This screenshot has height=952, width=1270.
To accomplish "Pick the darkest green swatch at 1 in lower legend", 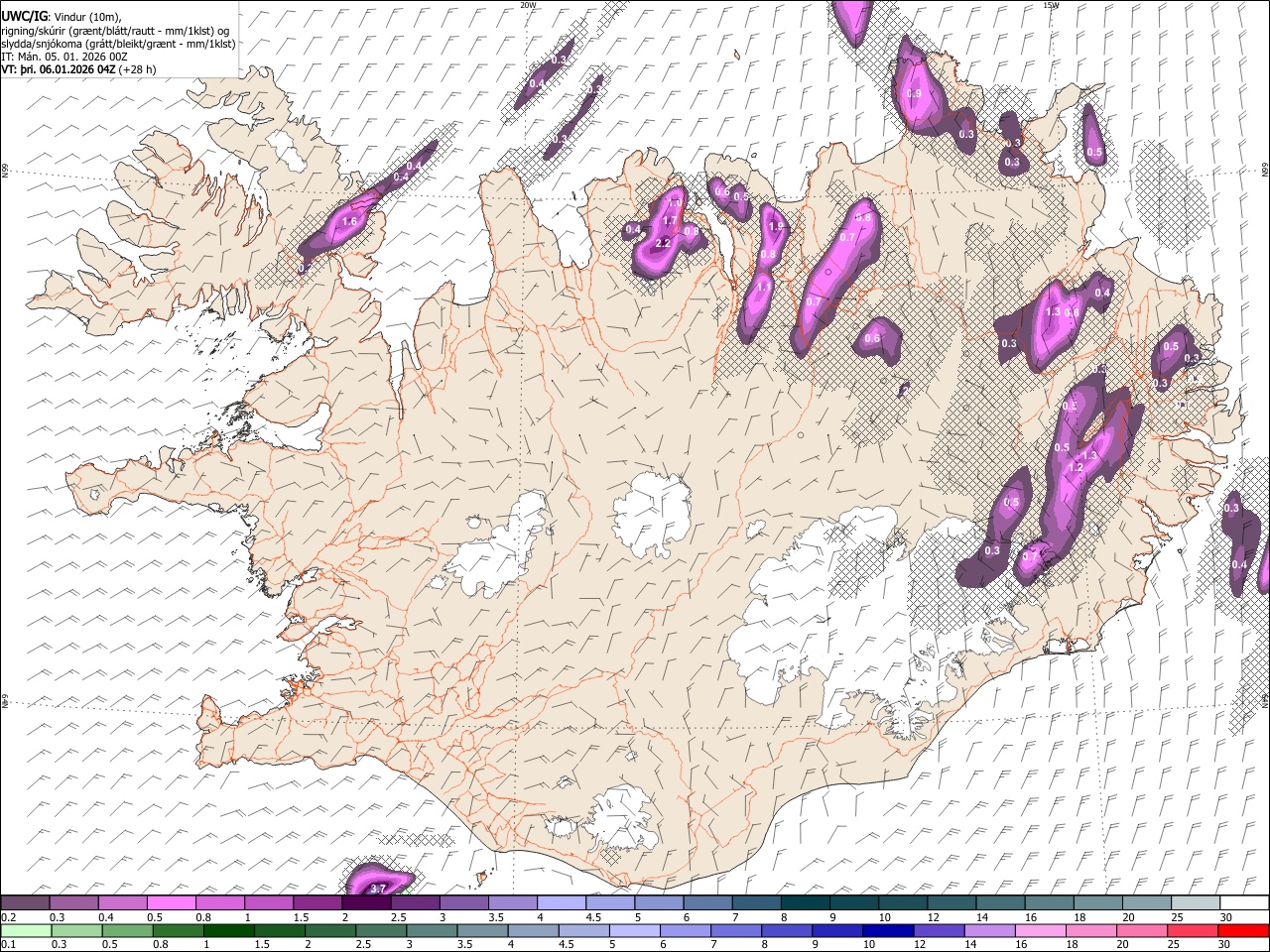I will tap(228, 930).
